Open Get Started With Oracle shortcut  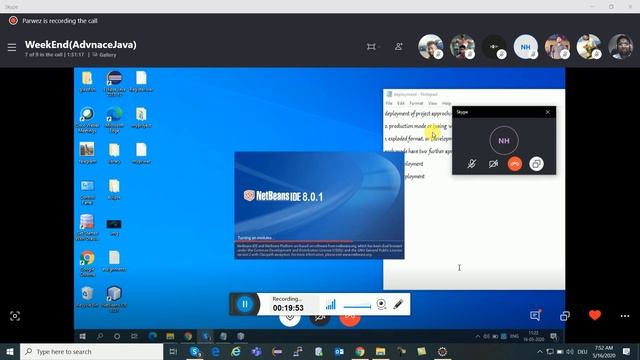(x=87, y=227)
